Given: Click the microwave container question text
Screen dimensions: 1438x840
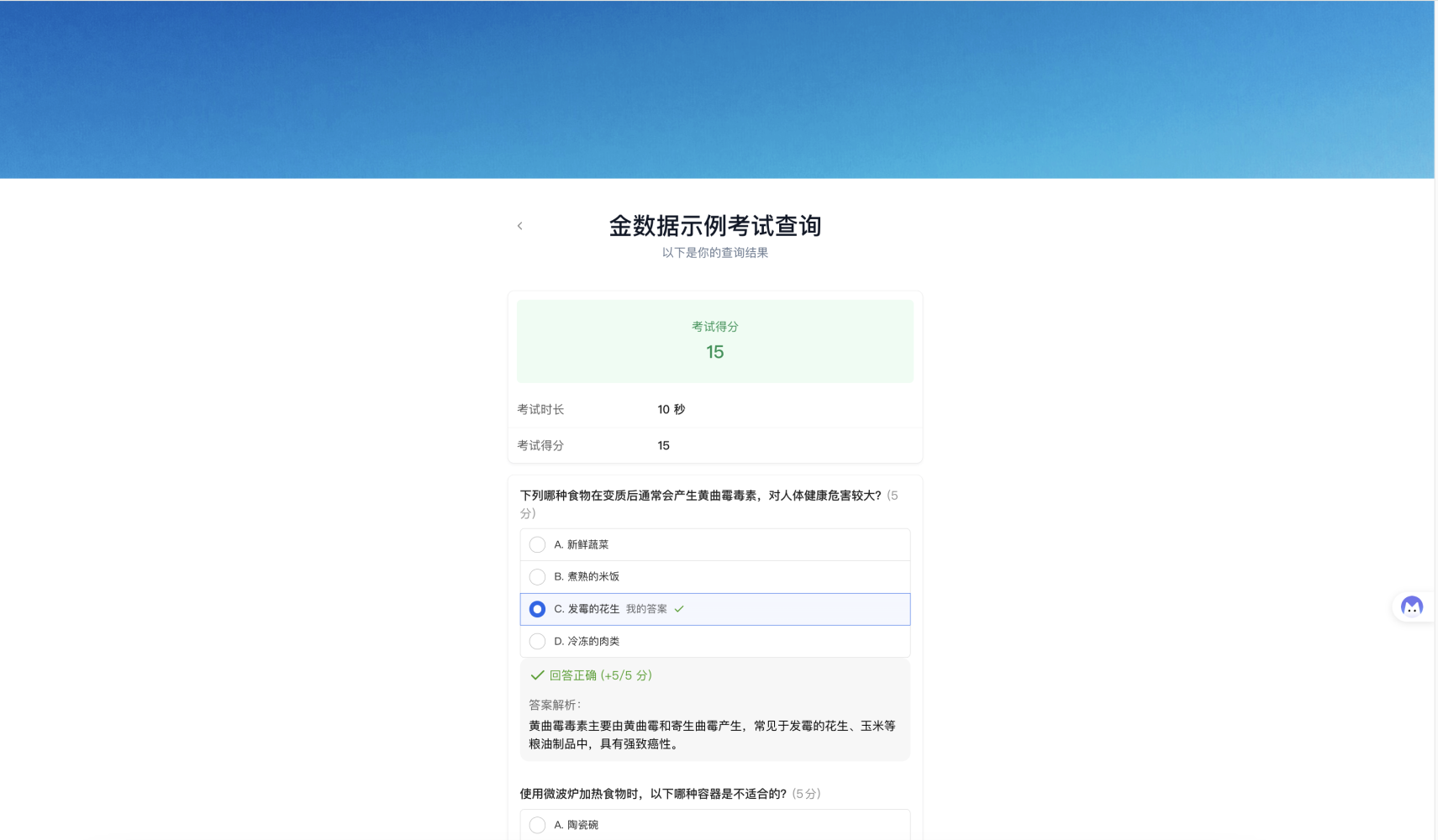Looking at the screenshot, I should tap(652, 794).
